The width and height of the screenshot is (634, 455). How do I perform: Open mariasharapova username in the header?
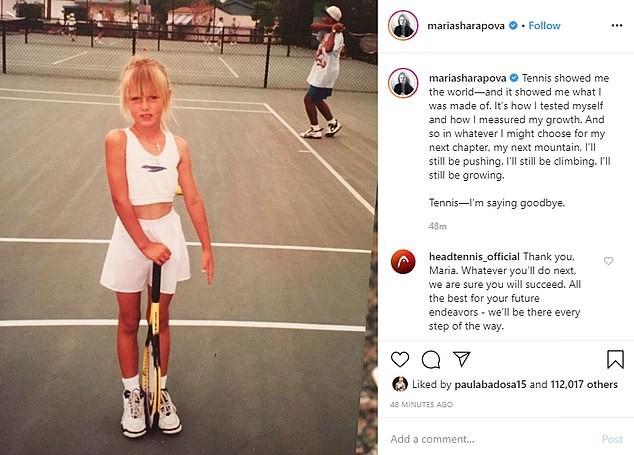click(x=466, y=26)
